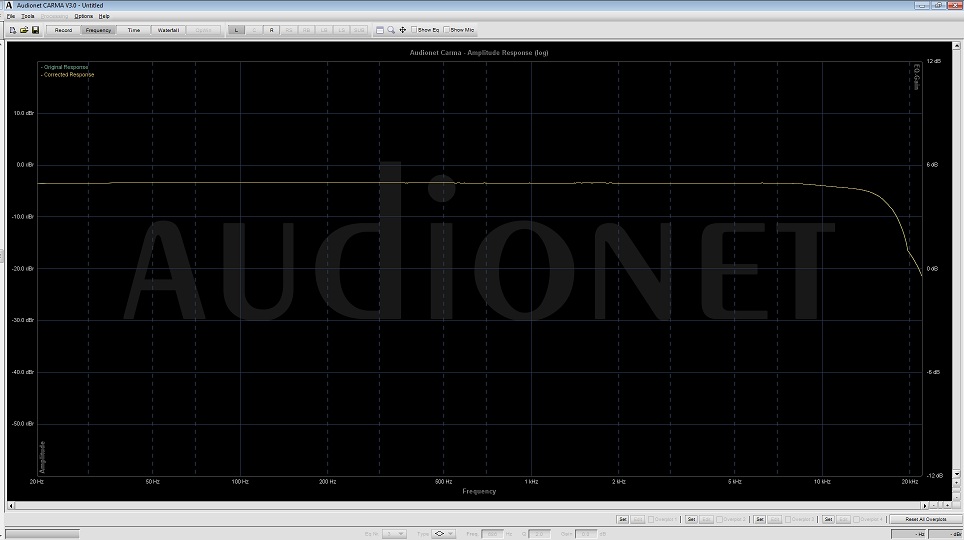Image resolution: width=964 pixels, height=540 pixels.
Task: Click the 1 kHz frequency axis label
Action: click(531, 482)
